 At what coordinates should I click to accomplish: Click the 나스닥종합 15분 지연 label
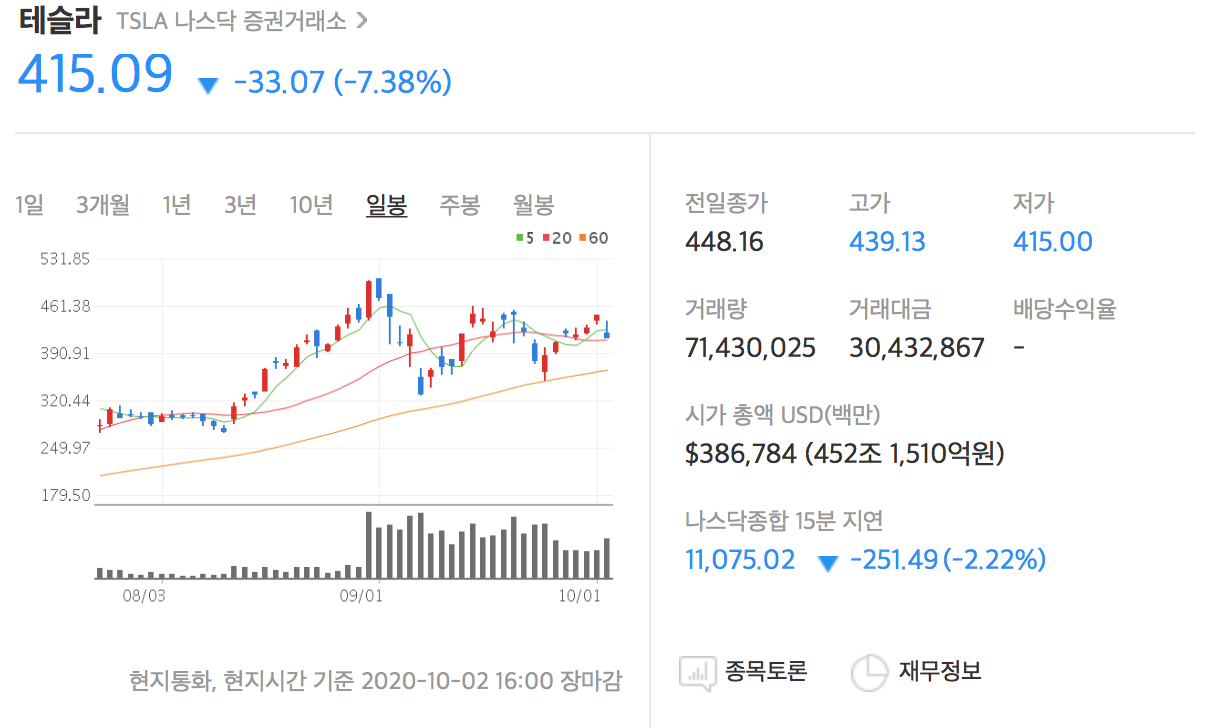pyautogui.click(x=784, y=521)
